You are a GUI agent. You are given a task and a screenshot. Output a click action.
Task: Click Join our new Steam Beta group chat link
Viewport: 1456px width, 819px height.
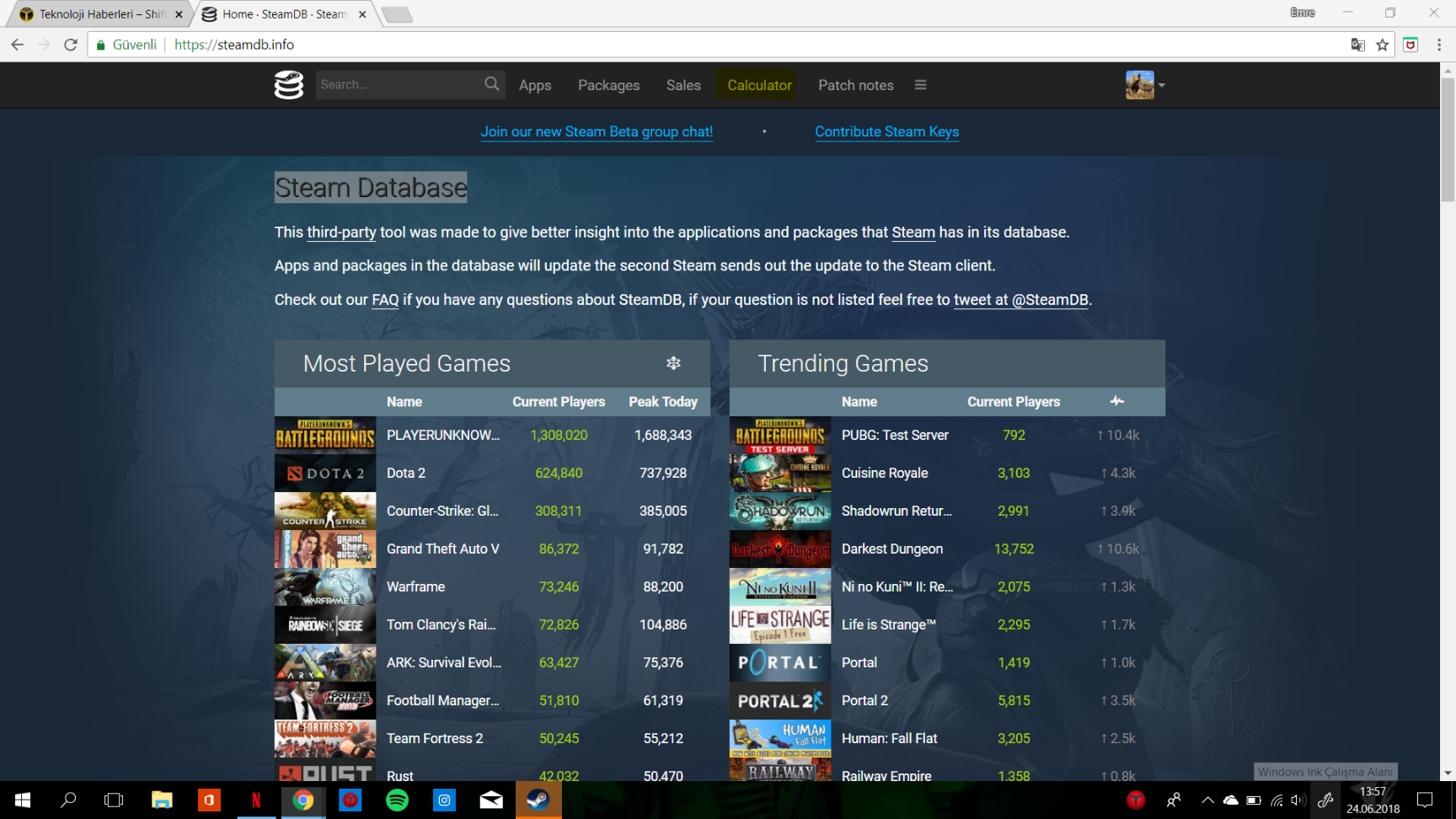[x=597, y=131]
